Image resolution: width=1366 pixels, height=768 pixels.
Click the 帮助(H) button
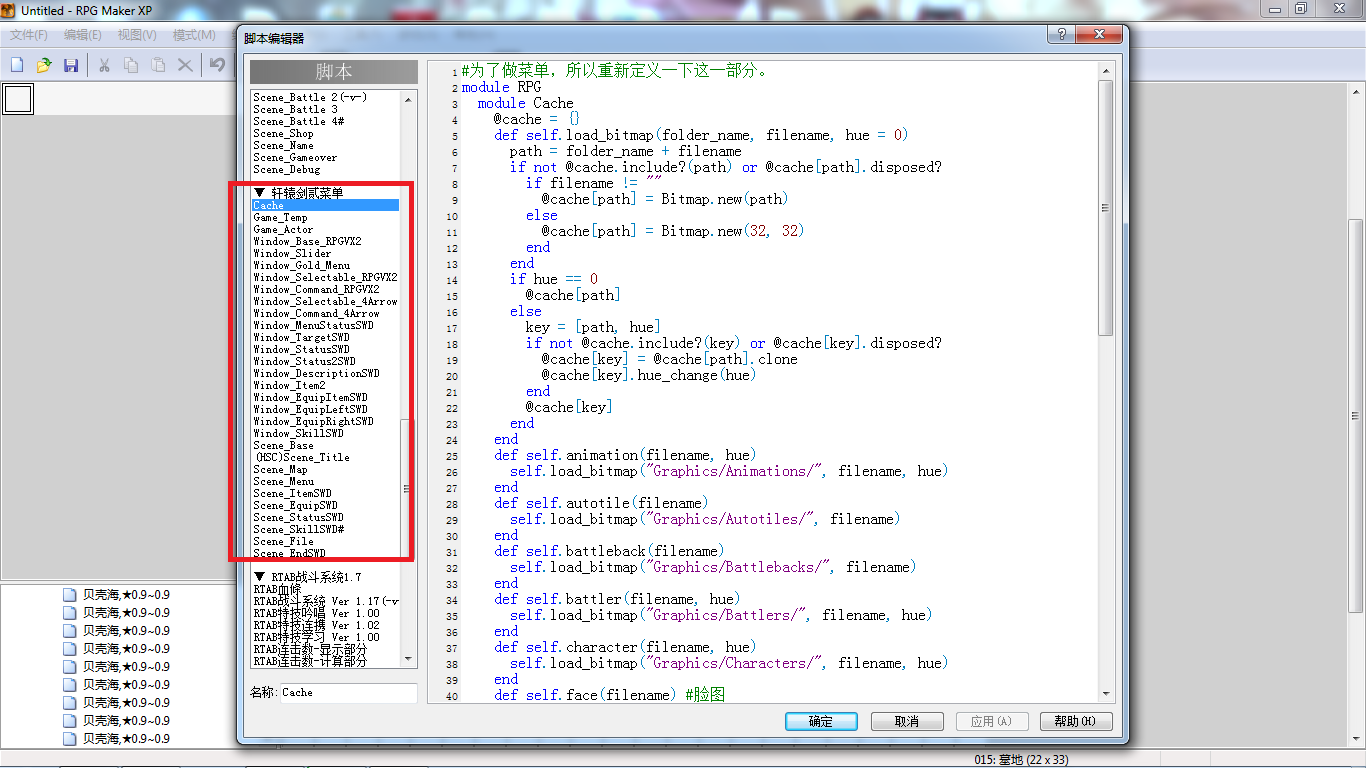point(1075,721)
